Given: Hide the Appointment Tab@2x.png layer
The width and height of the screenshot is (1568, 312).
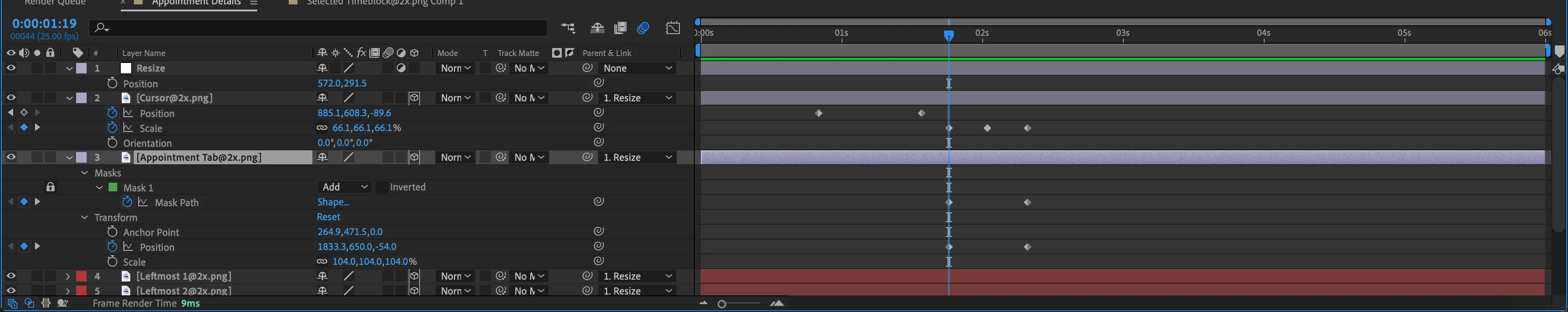Looking at the screenshot, I should (11, 157).
